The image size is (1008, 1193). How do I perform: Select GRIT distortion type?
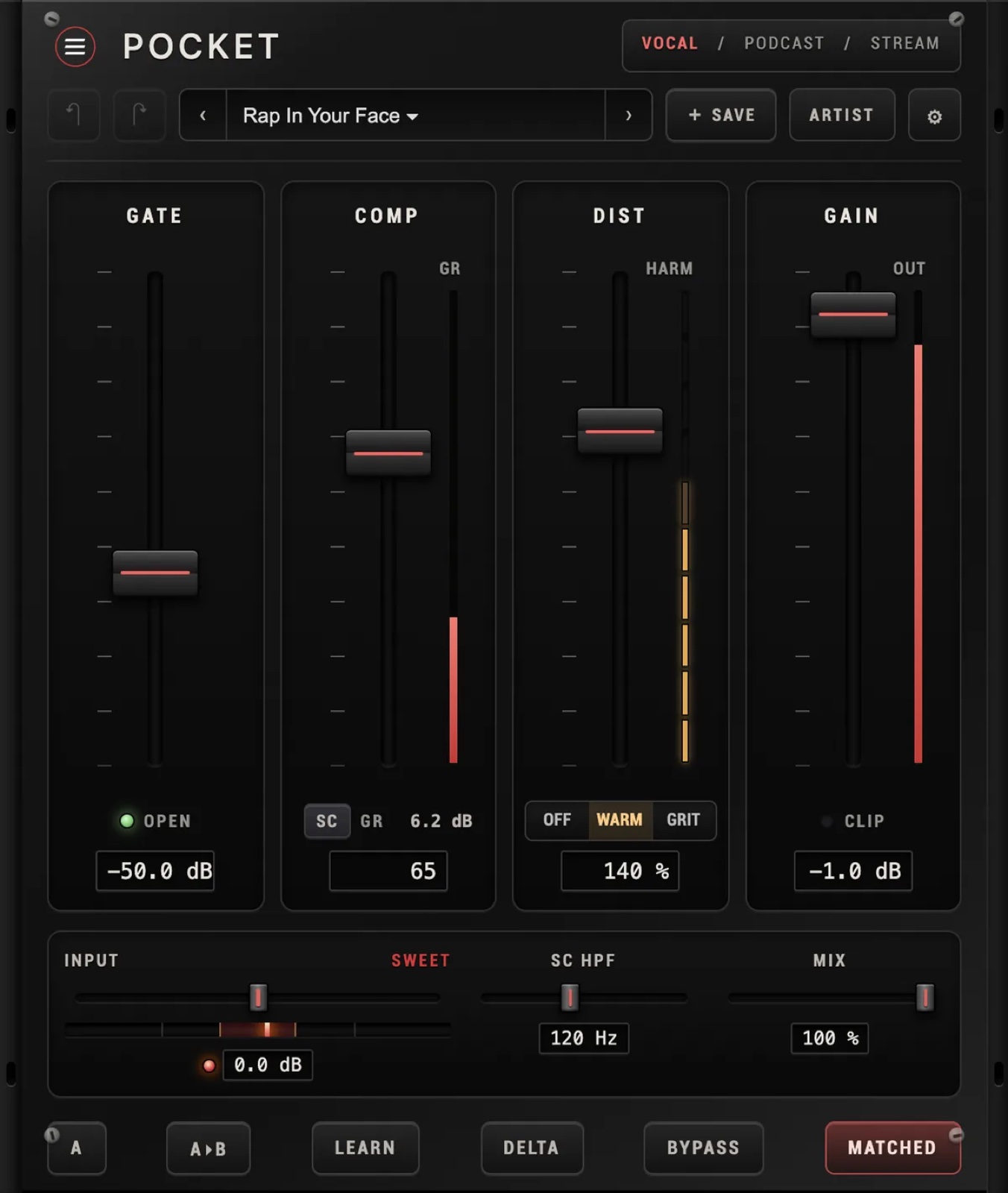[x=683, y=820]
